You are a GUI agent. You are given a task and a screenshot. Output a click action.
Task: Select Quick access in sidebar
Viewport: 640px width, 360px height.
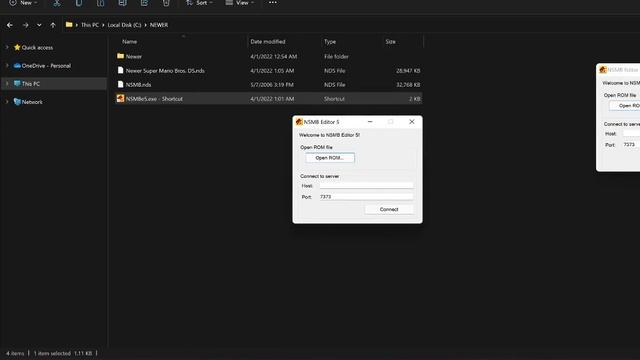coord(37,47)
